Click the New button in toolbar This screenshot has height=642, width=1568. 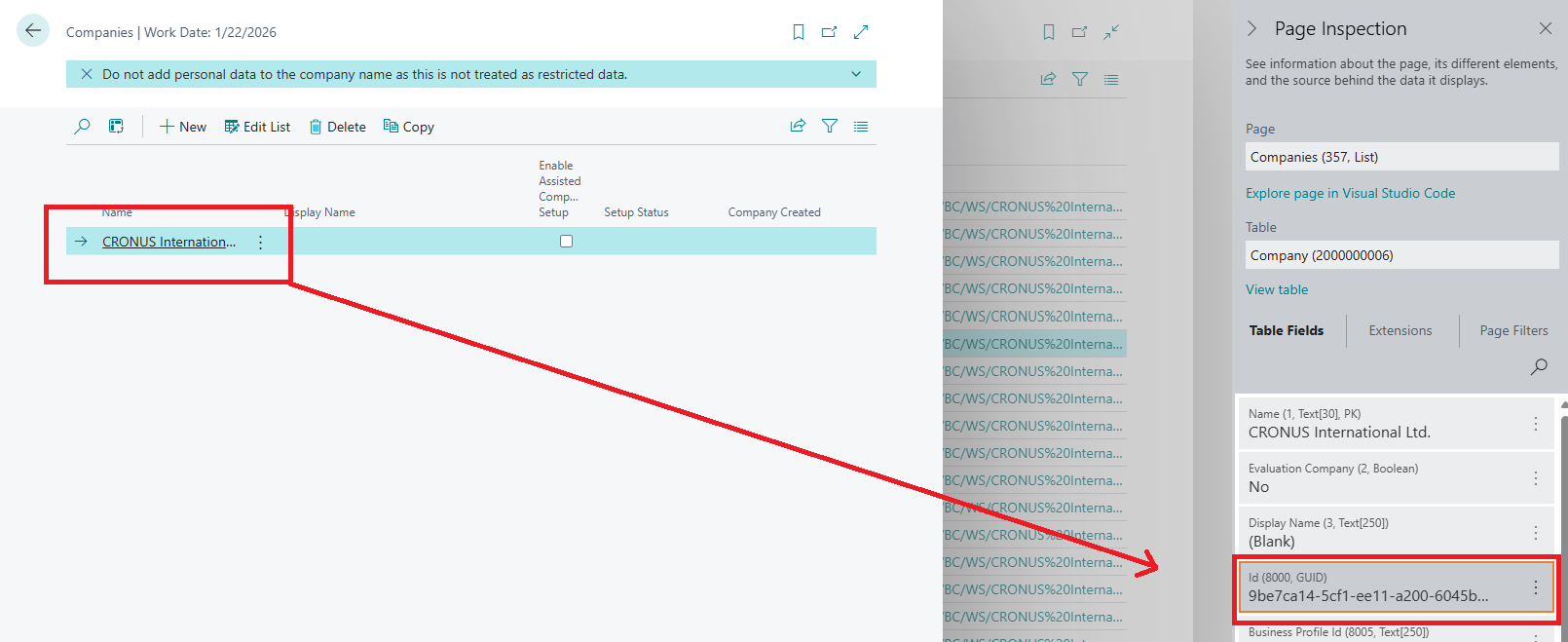click(183, 127)
